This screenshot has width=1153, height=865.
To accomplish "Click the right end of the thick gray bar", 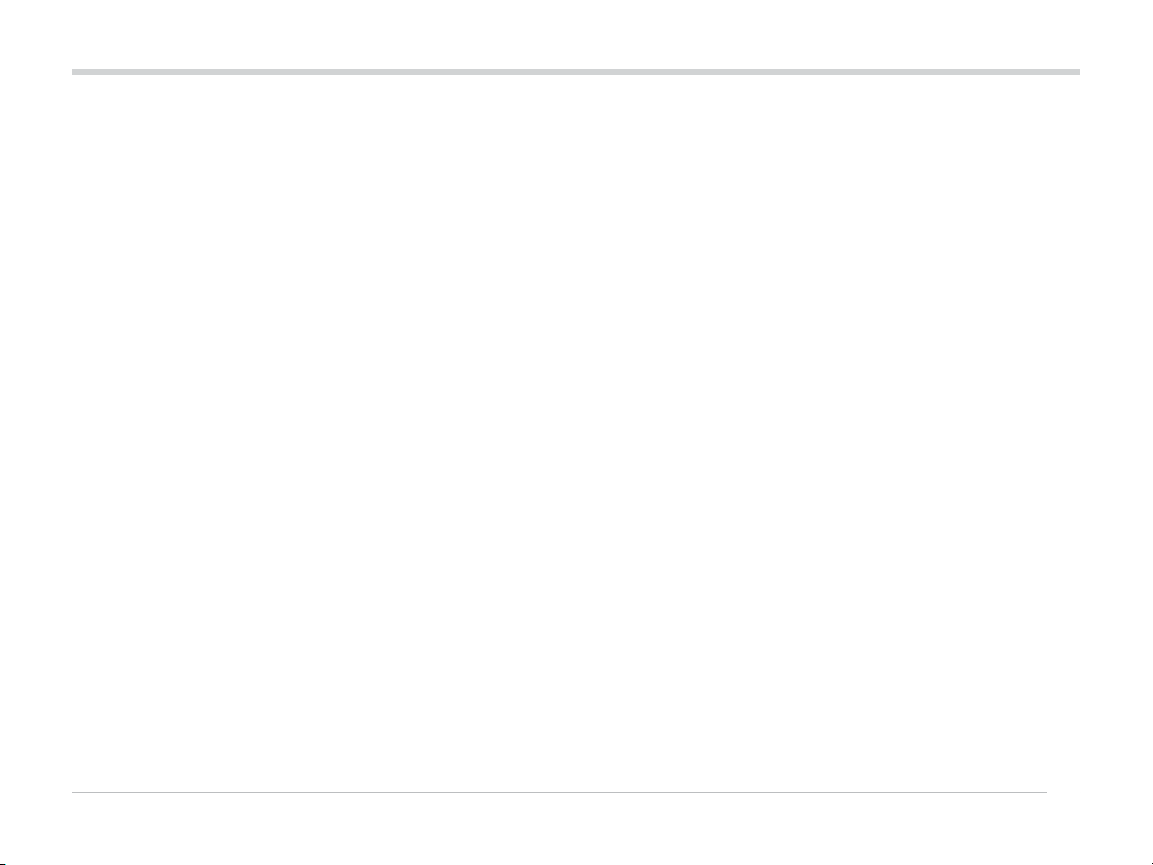I will (x=1076, y=72).
